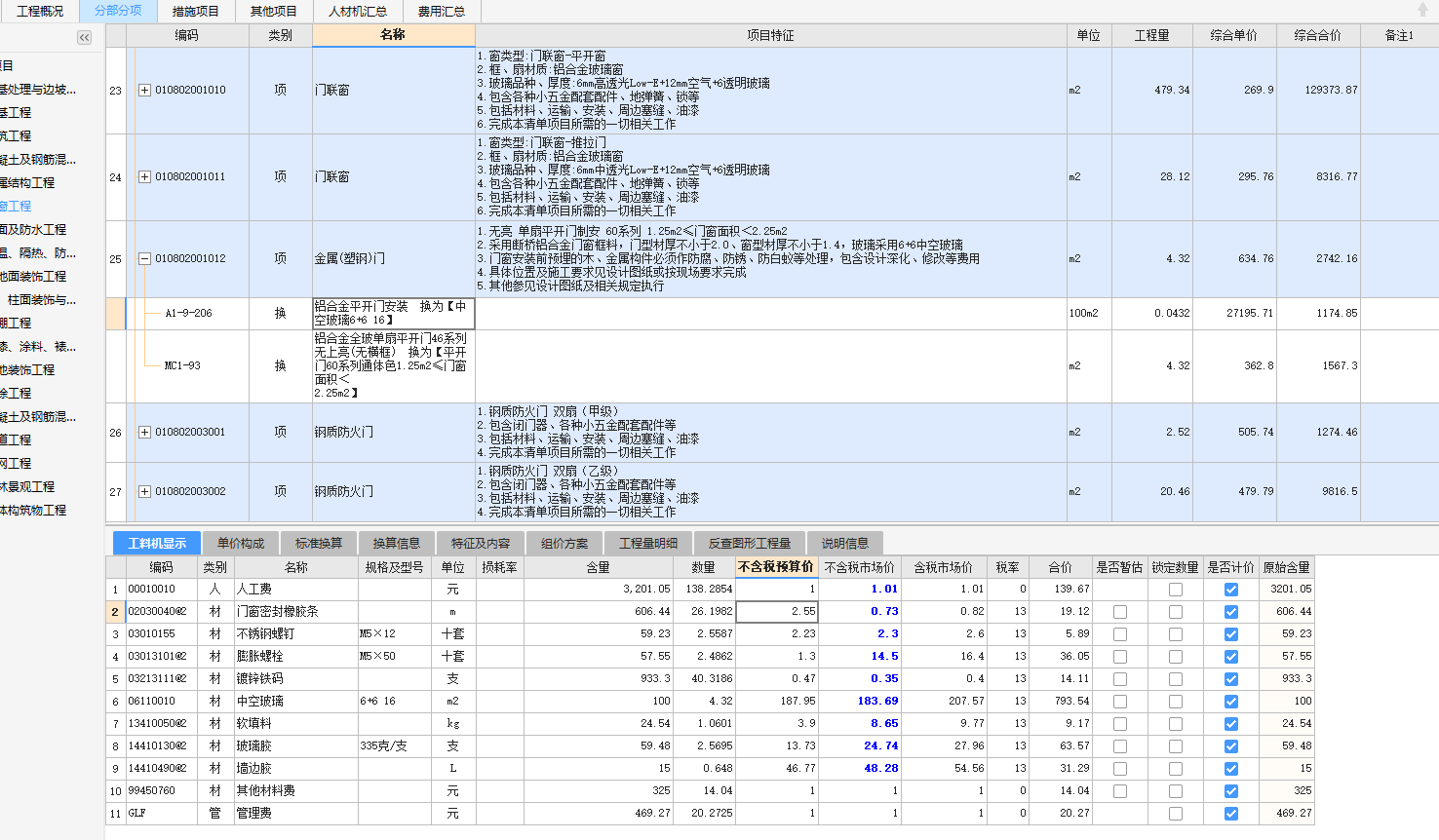Click the 工程量 column header
1439x840 pixels.
click(1151, 35)
